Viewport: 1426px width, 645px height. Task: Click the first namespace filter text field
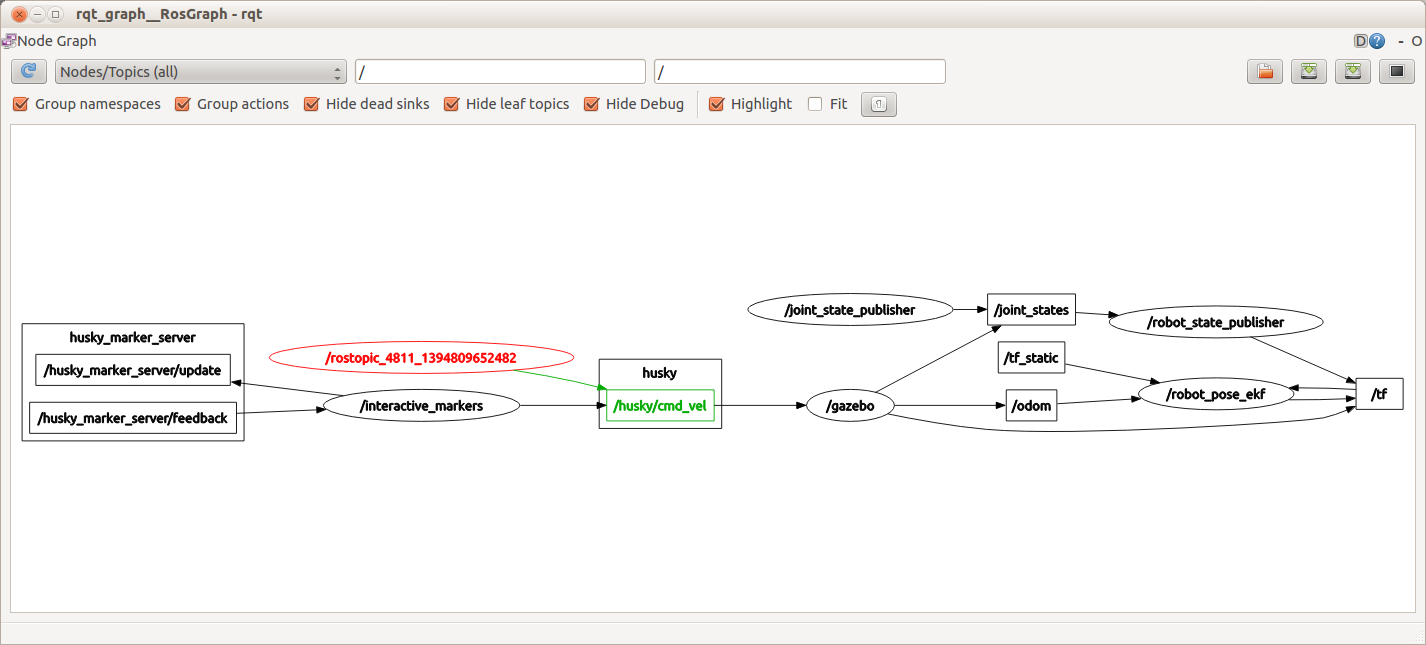[x=500, y=72]
